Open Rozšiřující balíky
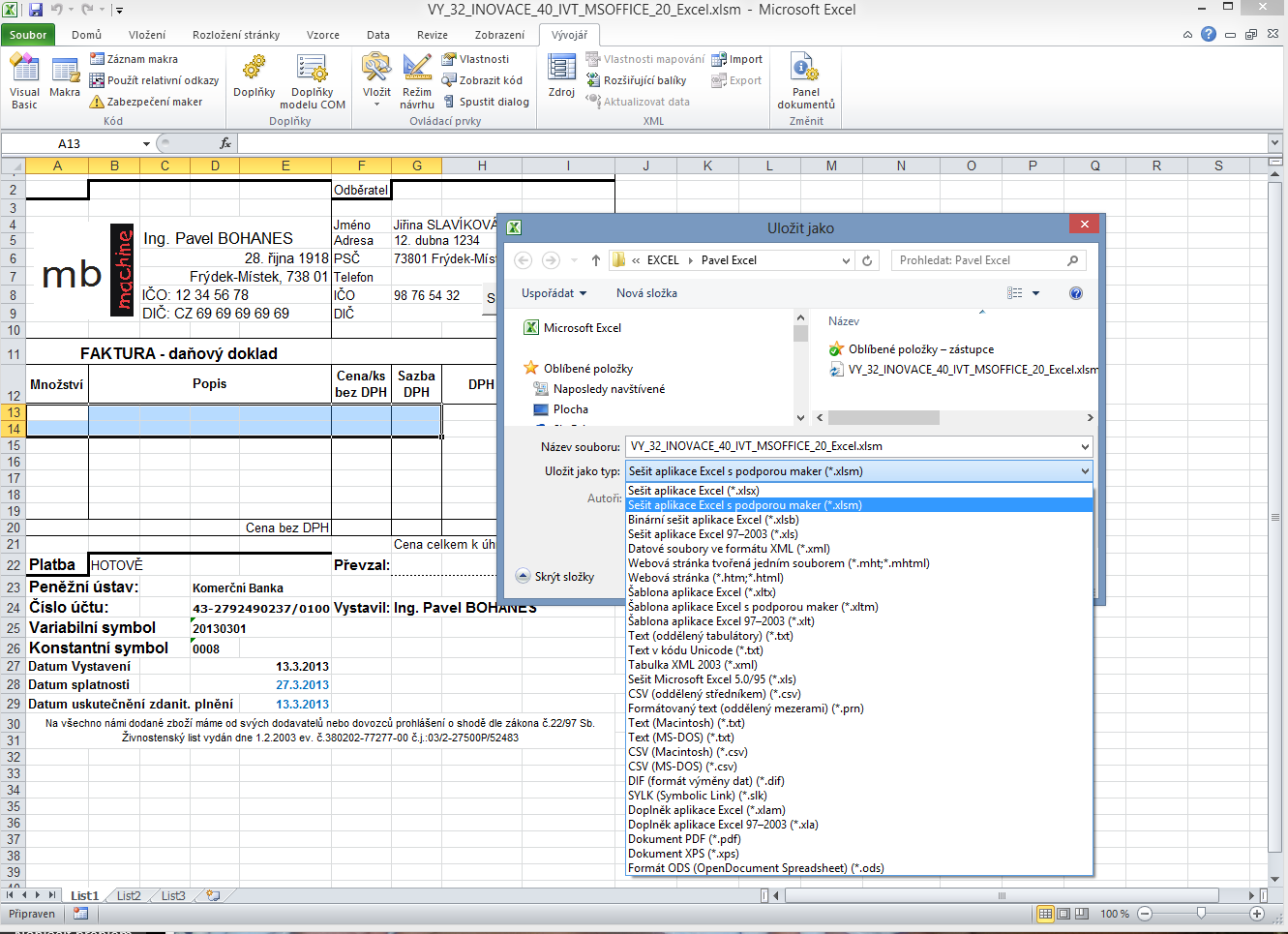The image size is (1288, 934). point(636,80)
